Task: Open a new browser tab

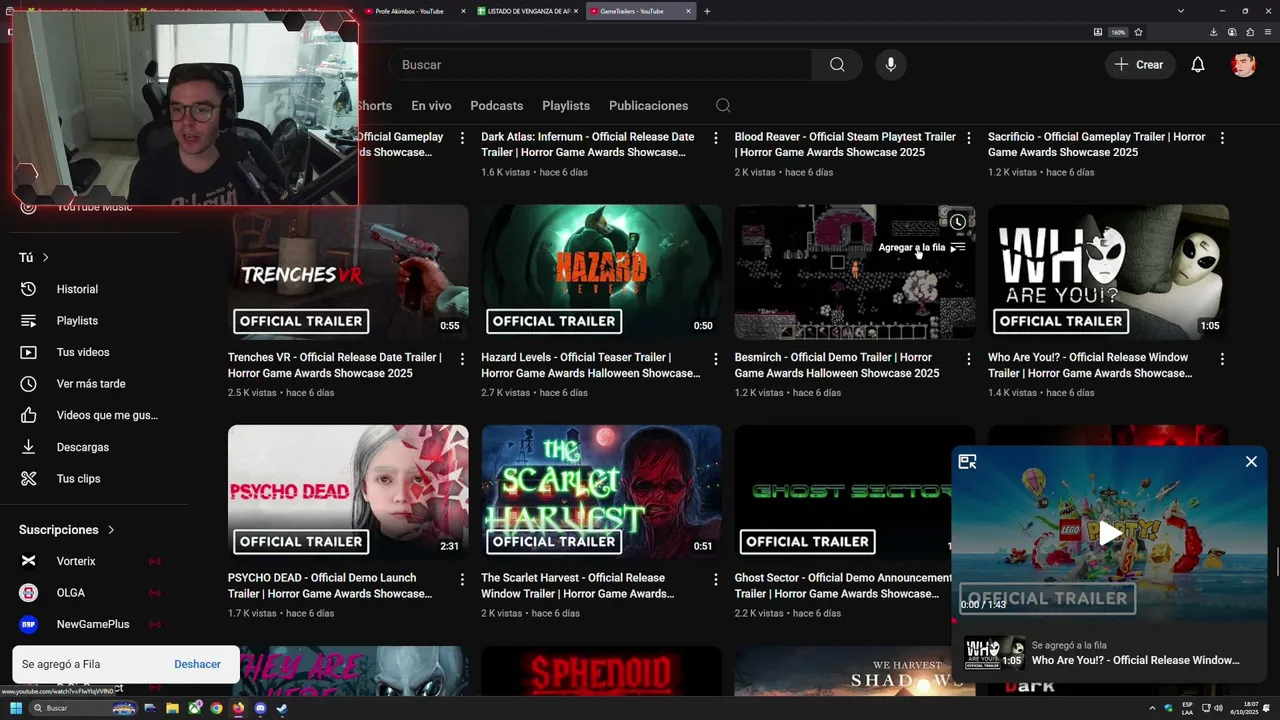Action: tap(707, 11)
